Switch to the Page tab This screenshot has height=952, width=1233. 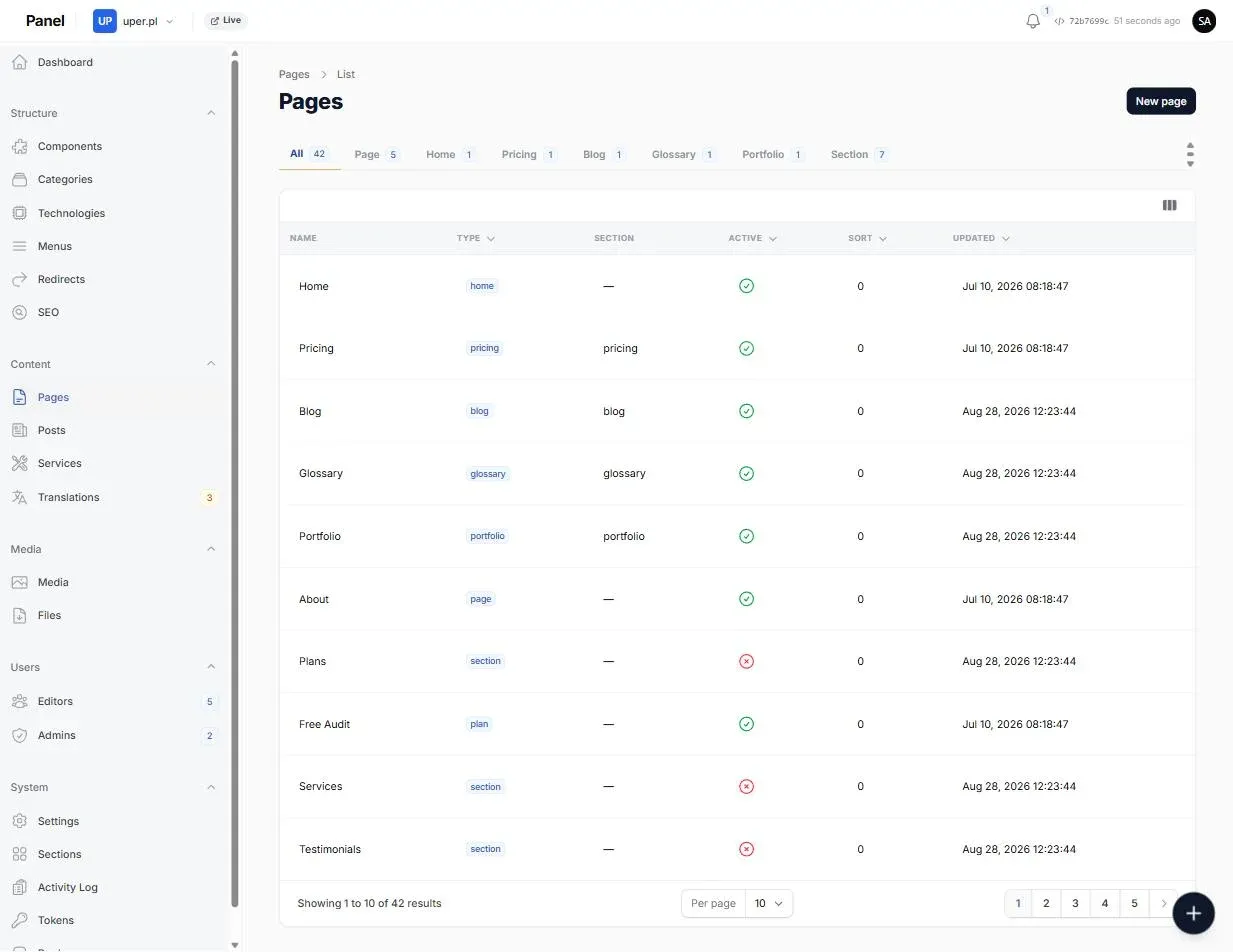(377, 154)
